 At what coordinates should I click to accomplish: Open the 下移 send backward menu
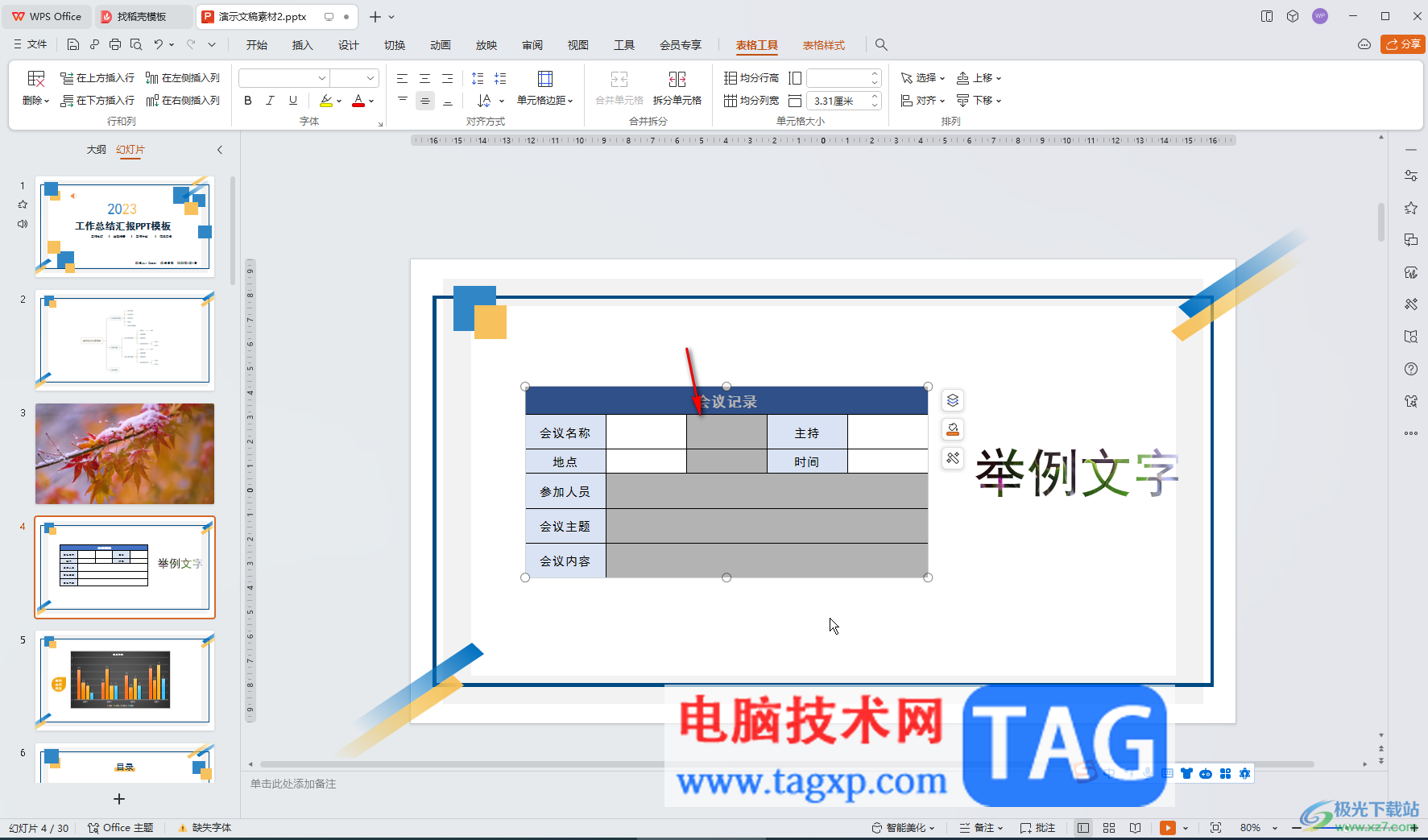pos(979,101)
